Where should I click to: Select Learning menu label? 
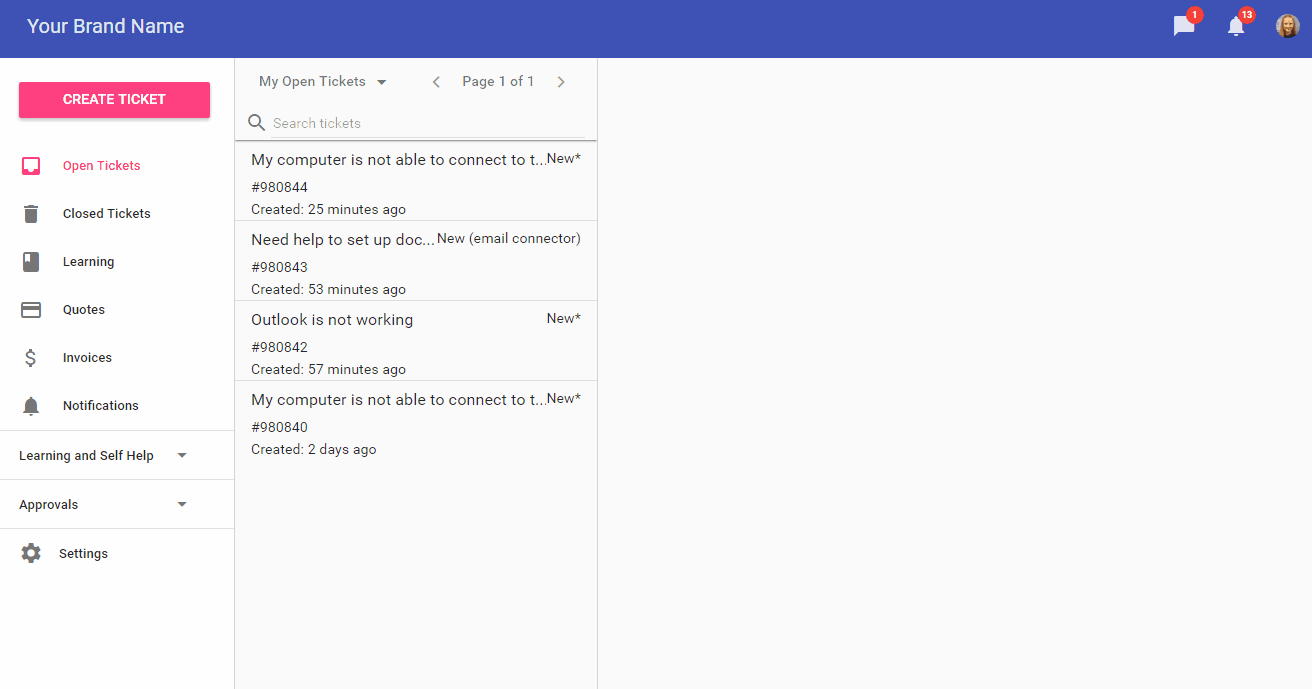pyautogui.click(x=89, y=262)
